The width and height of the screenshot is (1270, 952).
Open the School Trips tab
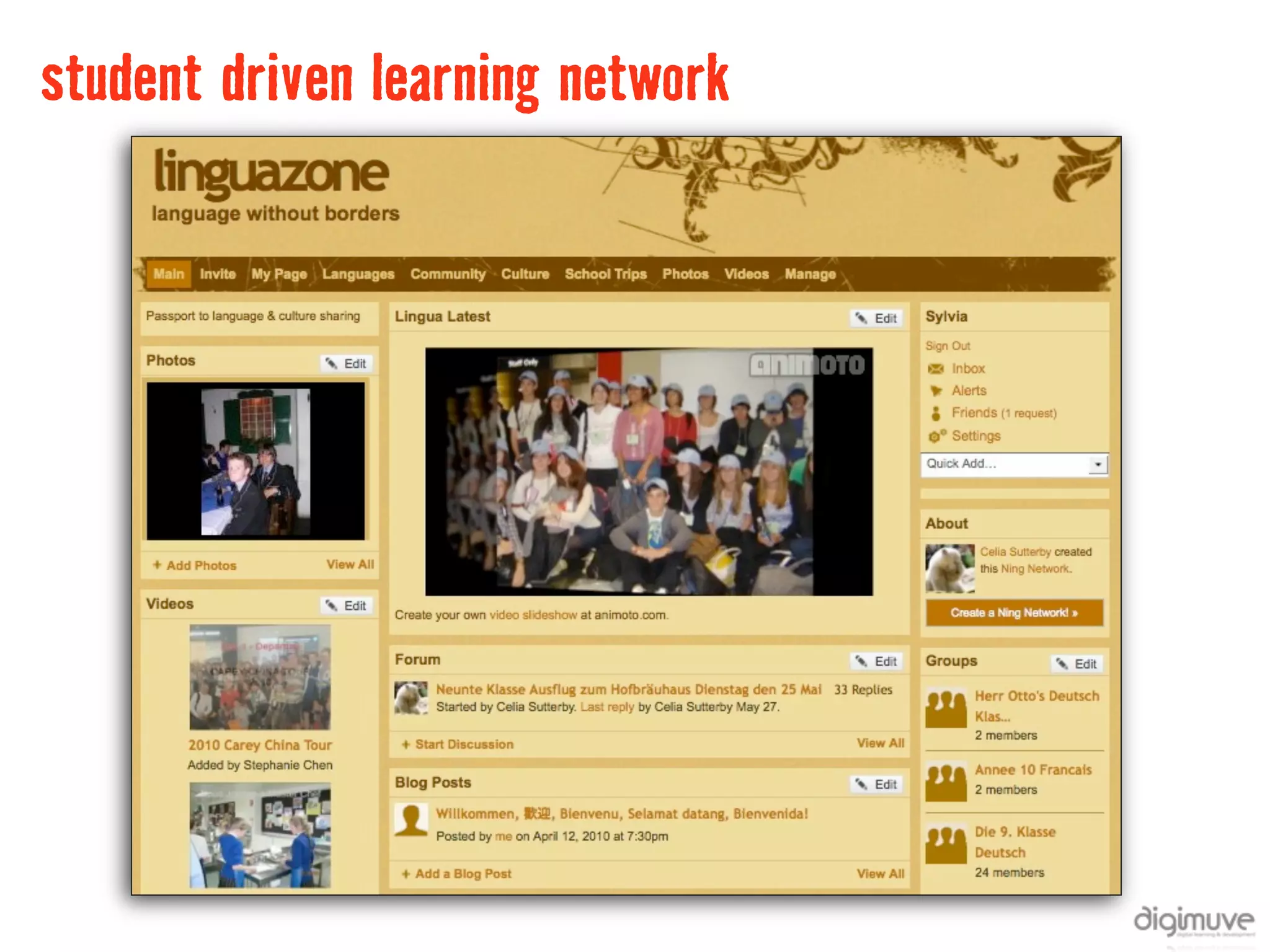pyautogui.click(x=605, y=274)
